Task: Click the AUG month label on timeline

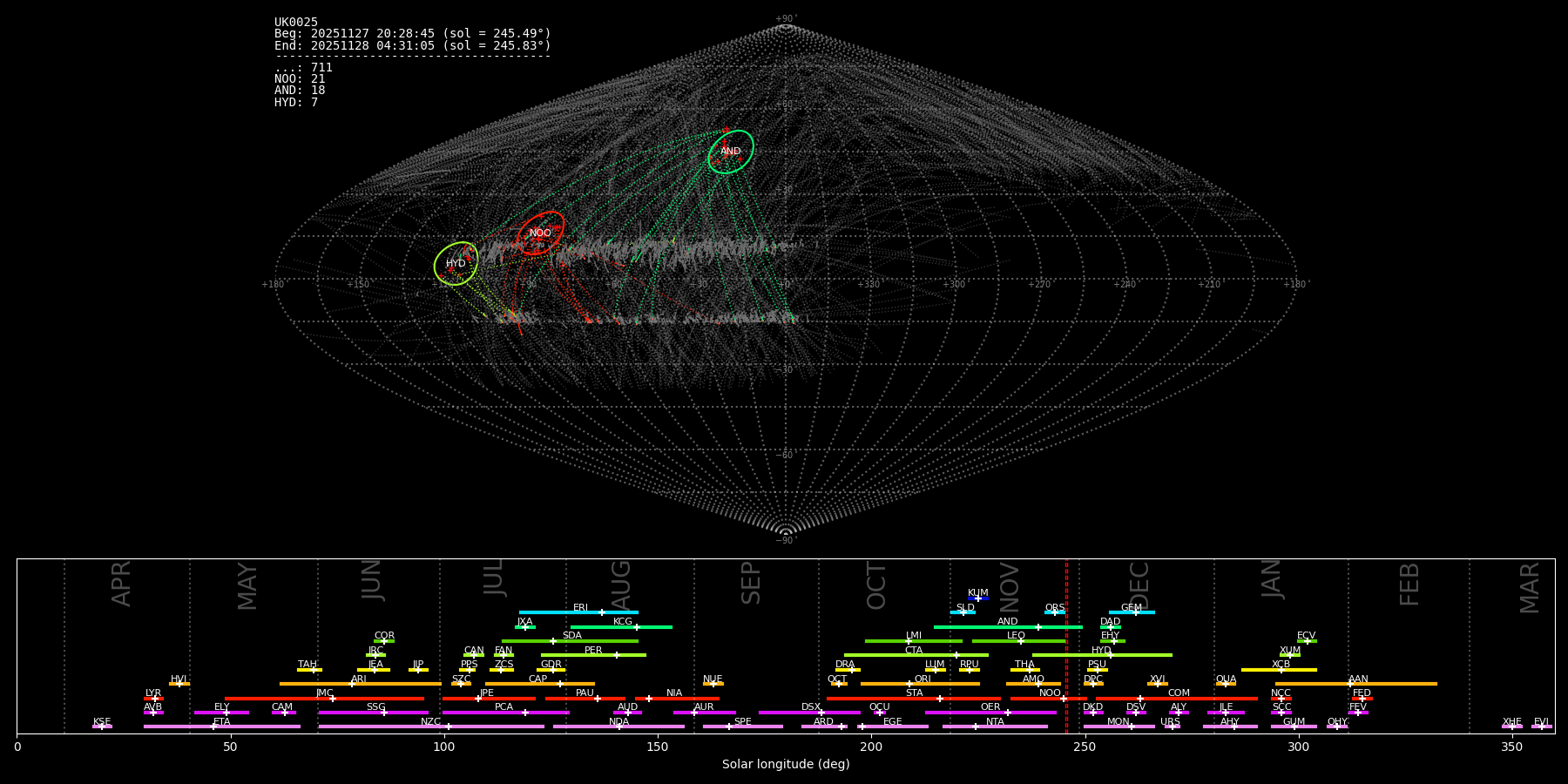Action: (621, 585)
